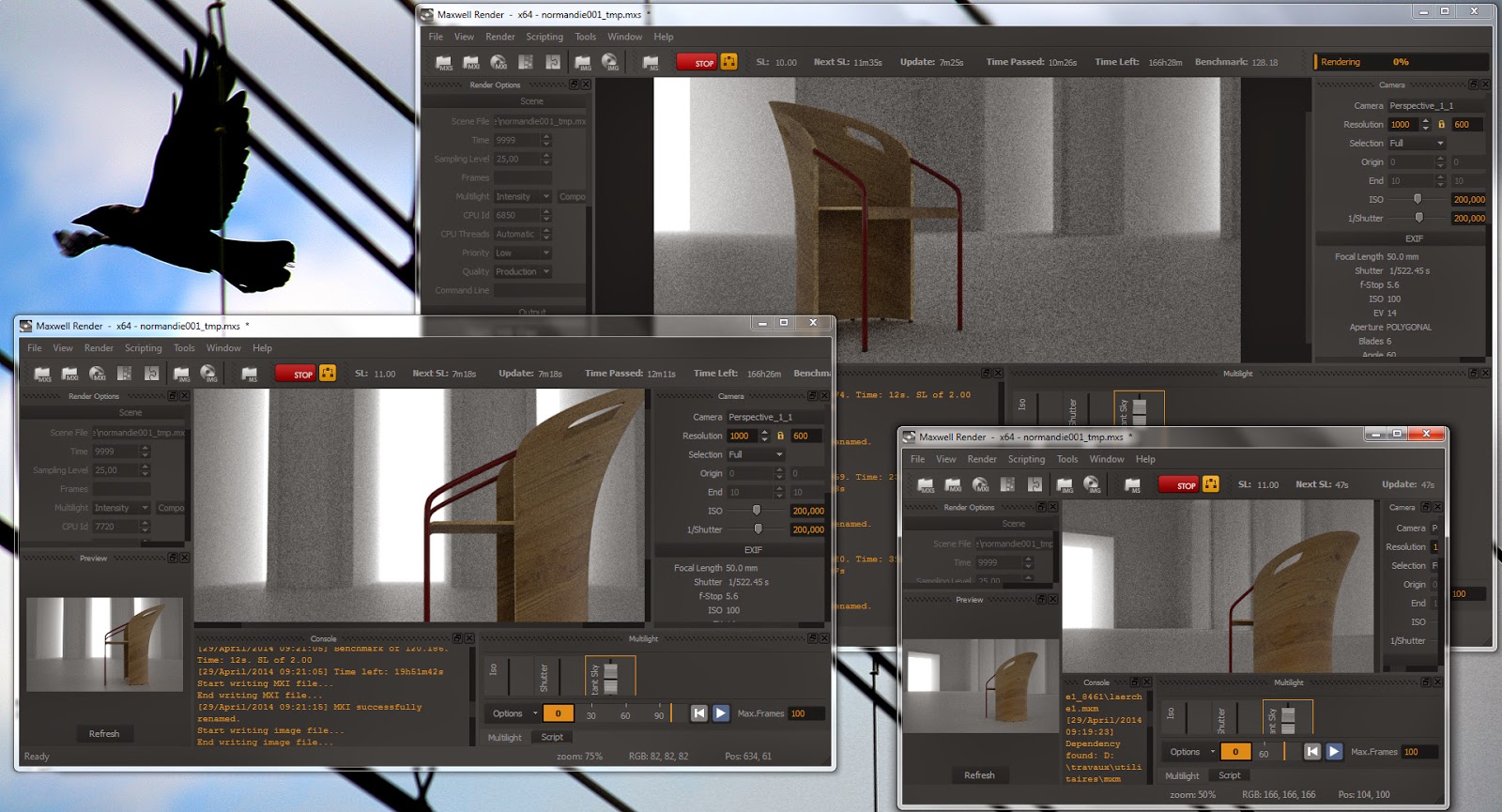The width and height of the screenshot is (1502, 812).
Task: Select preview thumbnail in left window
Action: pyautogui.click(x=104, y=644)
